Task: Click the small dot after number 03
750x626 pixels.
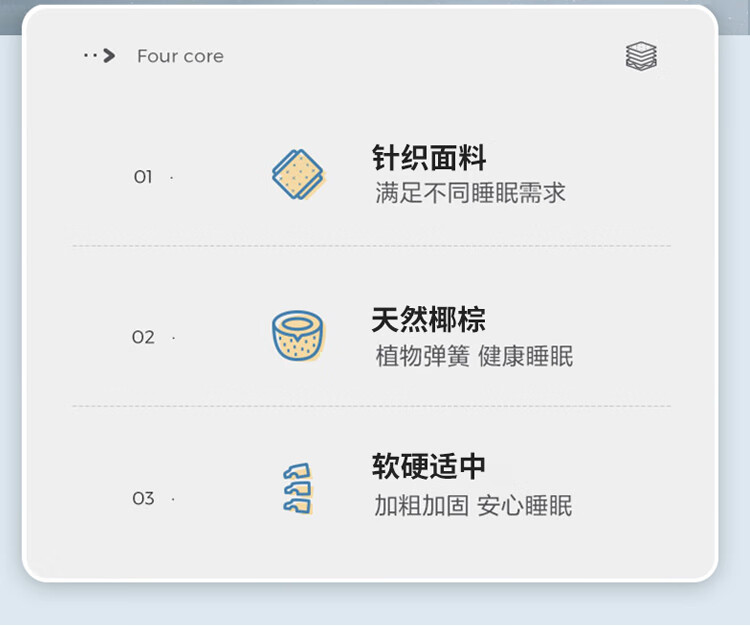Action: click(173, 500)
